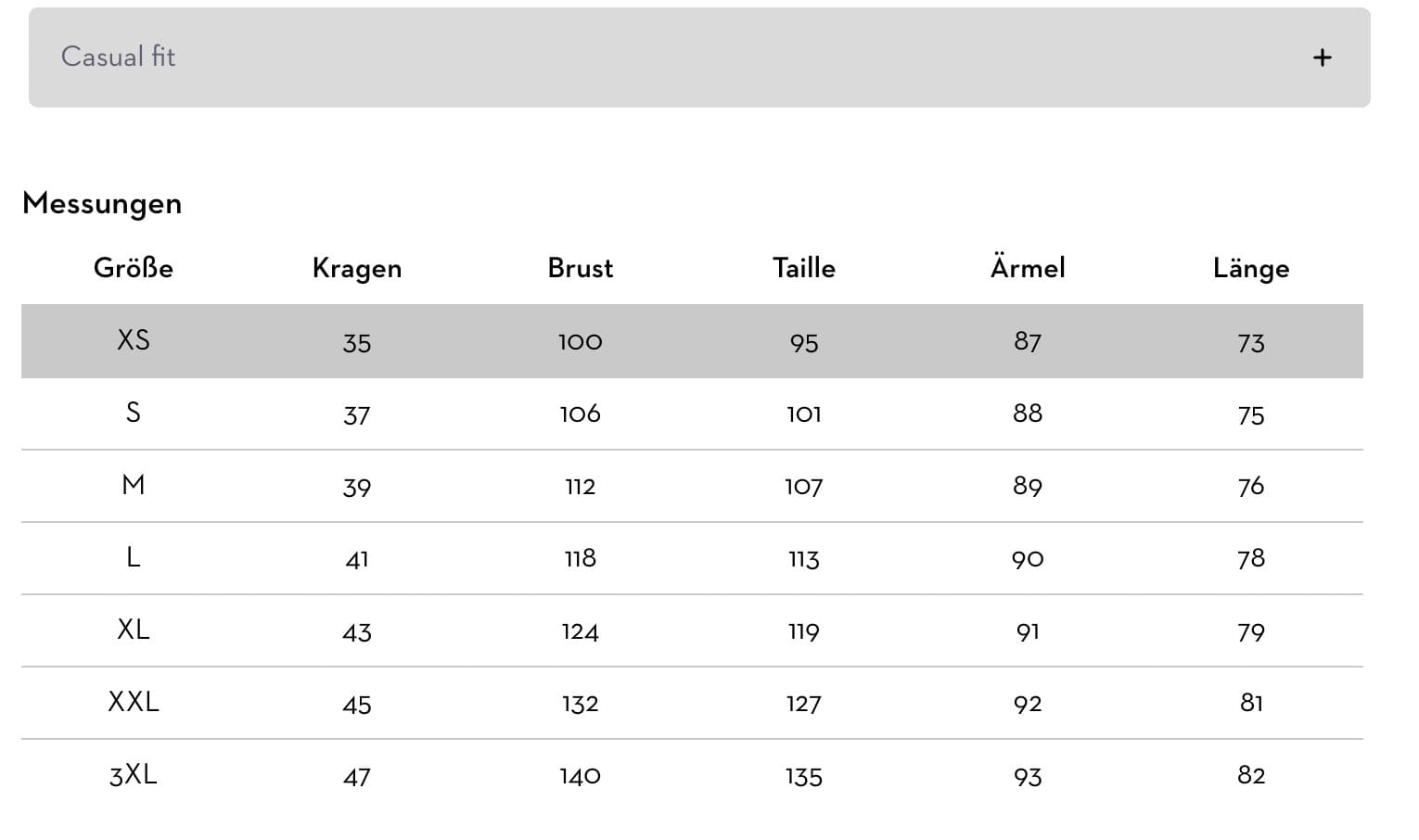Click the XS Brust value 100

(x=581, y=342)
